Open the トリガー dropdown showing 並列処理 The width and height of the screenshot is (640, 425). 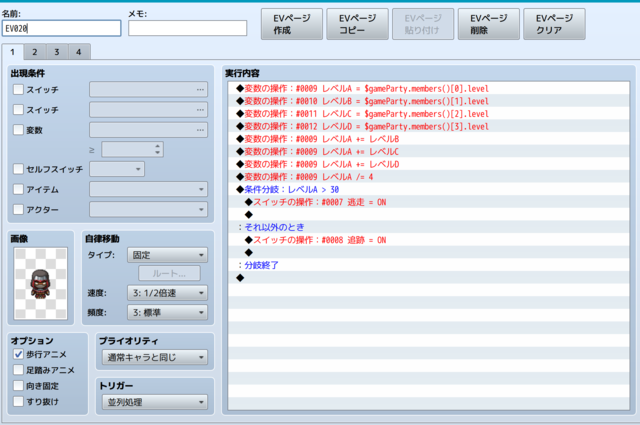point(155,402)
